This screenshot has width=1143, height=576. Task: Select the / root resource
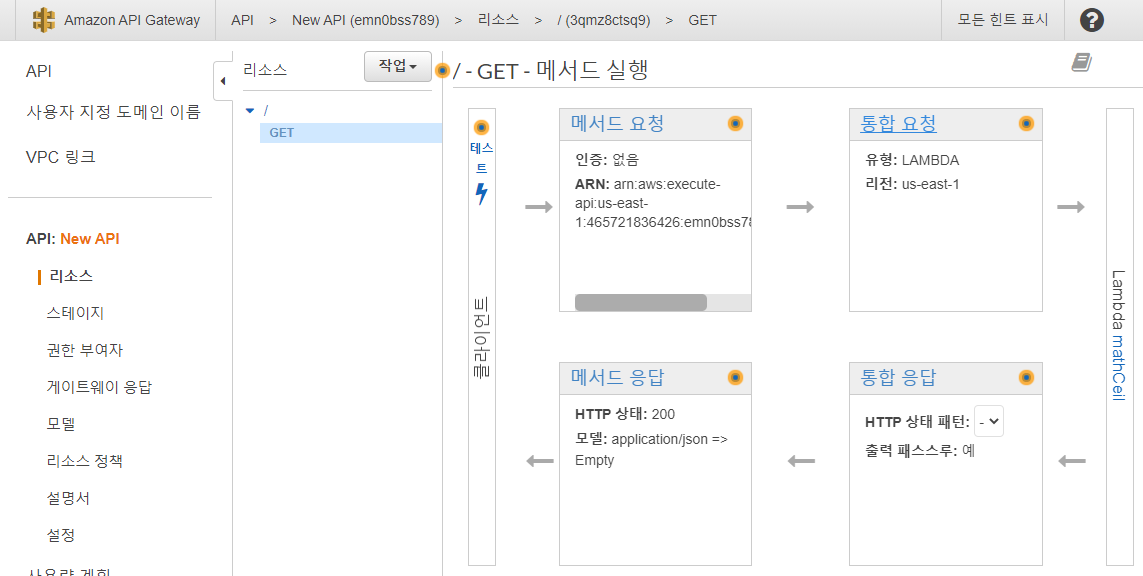coord(266,111)
